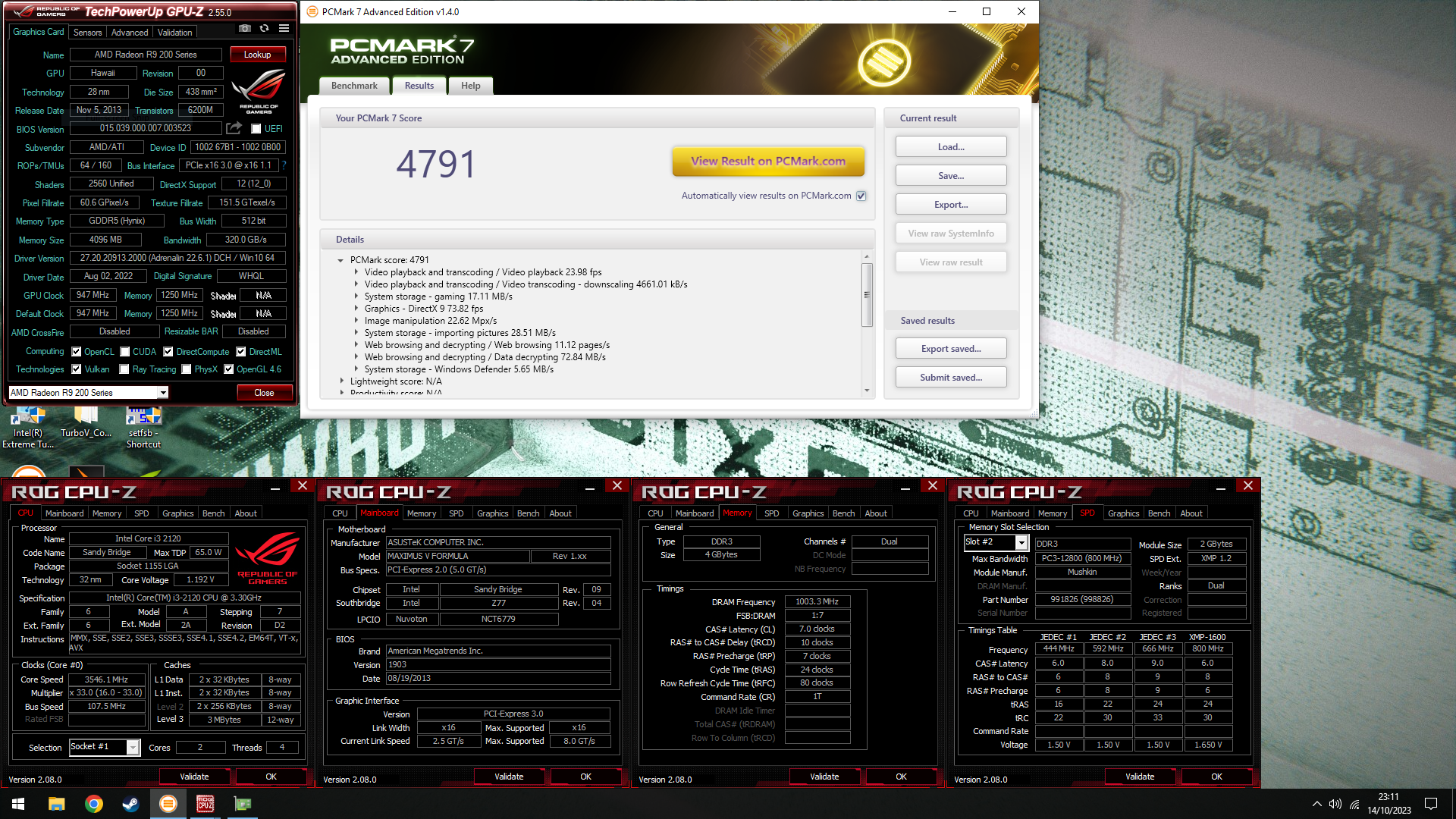Image resolution: width=1456 pixels, height=819 pixels.
Task: Toggle the DirectML checkbox
Action: [240, 352]
